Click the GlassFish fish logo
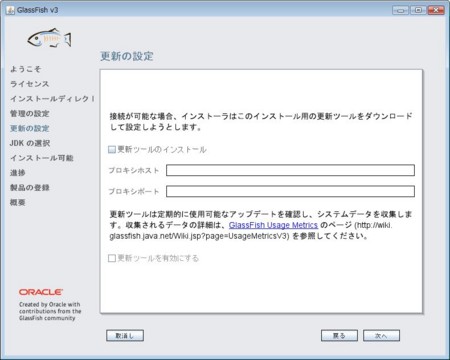The height and width of the screenshot is (360, 450). coord(49,38)
